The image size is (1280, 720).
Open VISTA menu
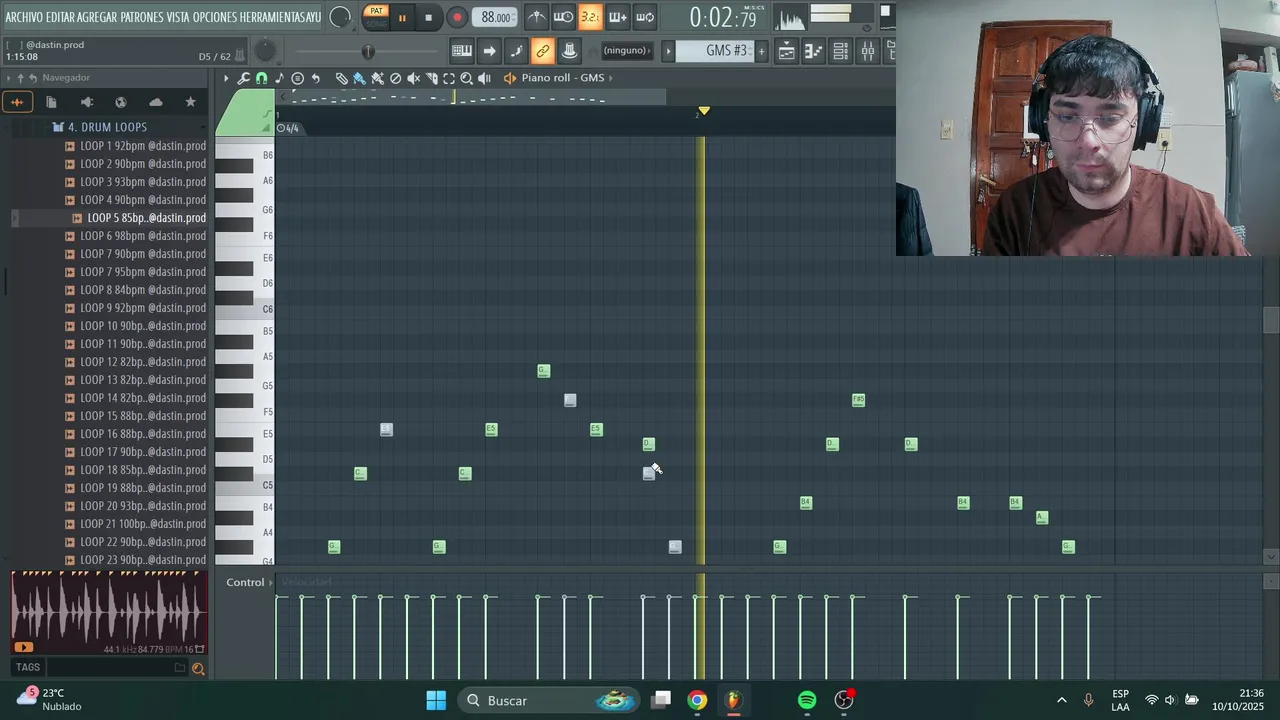pos(178,17)
